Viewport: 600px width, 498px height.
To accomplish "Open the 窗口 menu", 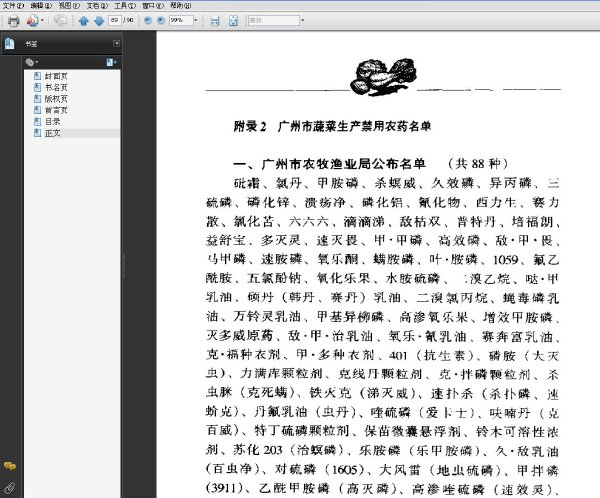I will click(153, 5).
